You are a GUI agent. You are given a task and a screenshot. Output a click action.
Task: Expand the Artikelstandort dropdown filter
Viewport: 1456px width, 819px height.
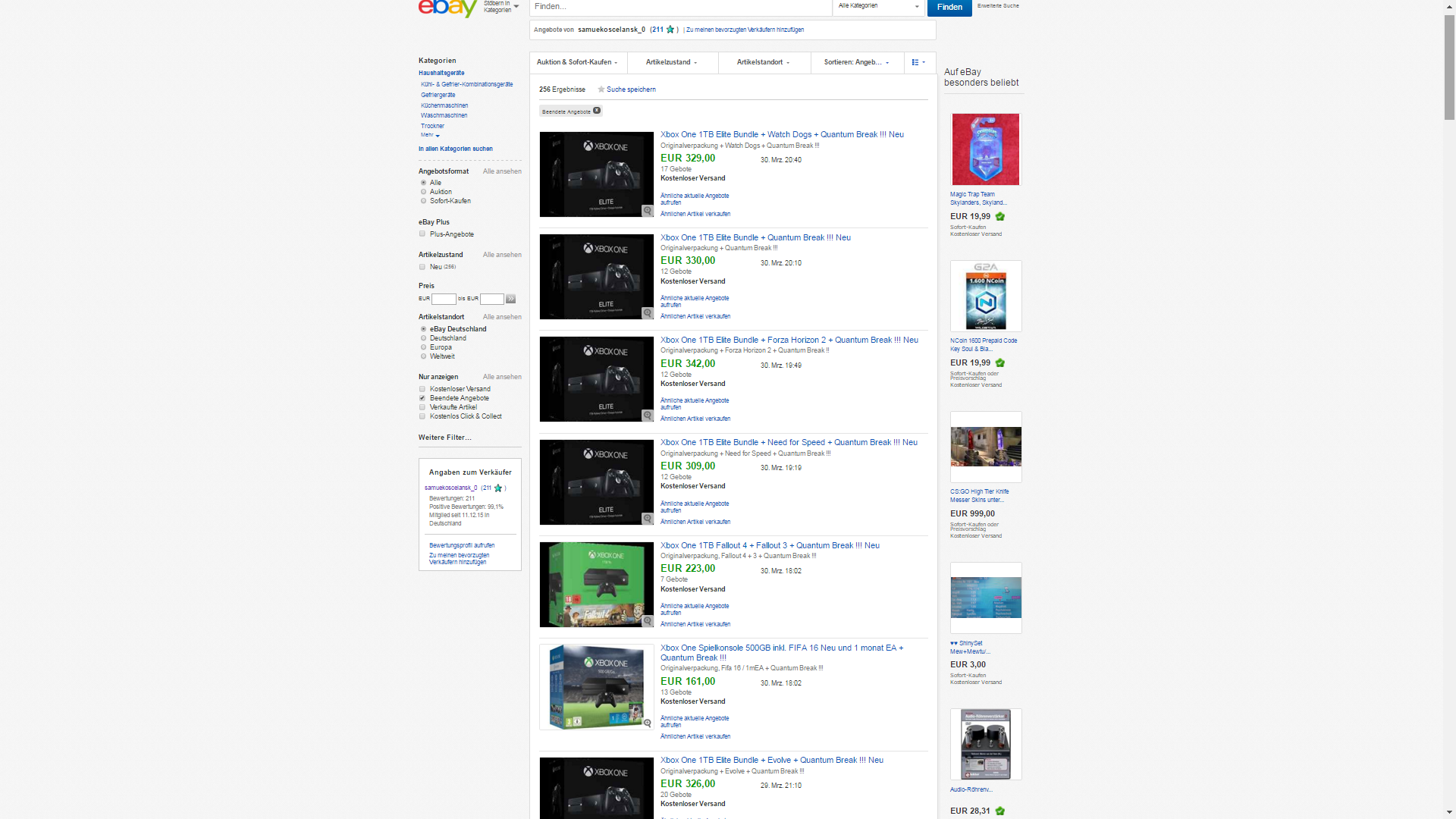pos(764,62)
